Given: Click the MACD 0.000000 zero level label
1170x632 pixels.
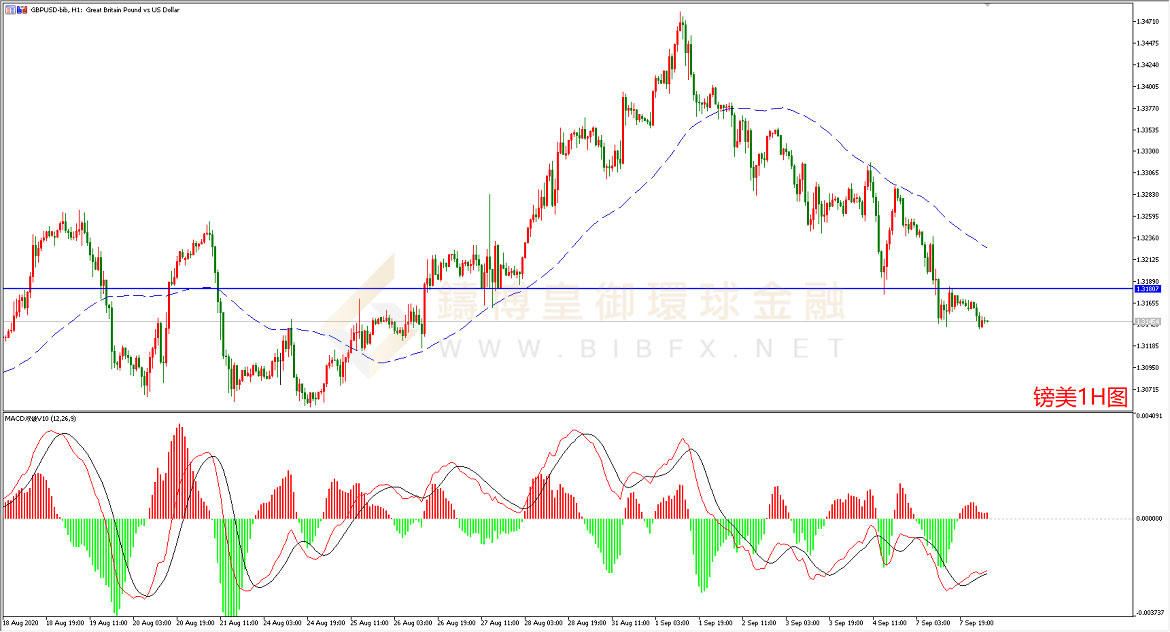Looking at the screenshot, I should coord(1146,518).
